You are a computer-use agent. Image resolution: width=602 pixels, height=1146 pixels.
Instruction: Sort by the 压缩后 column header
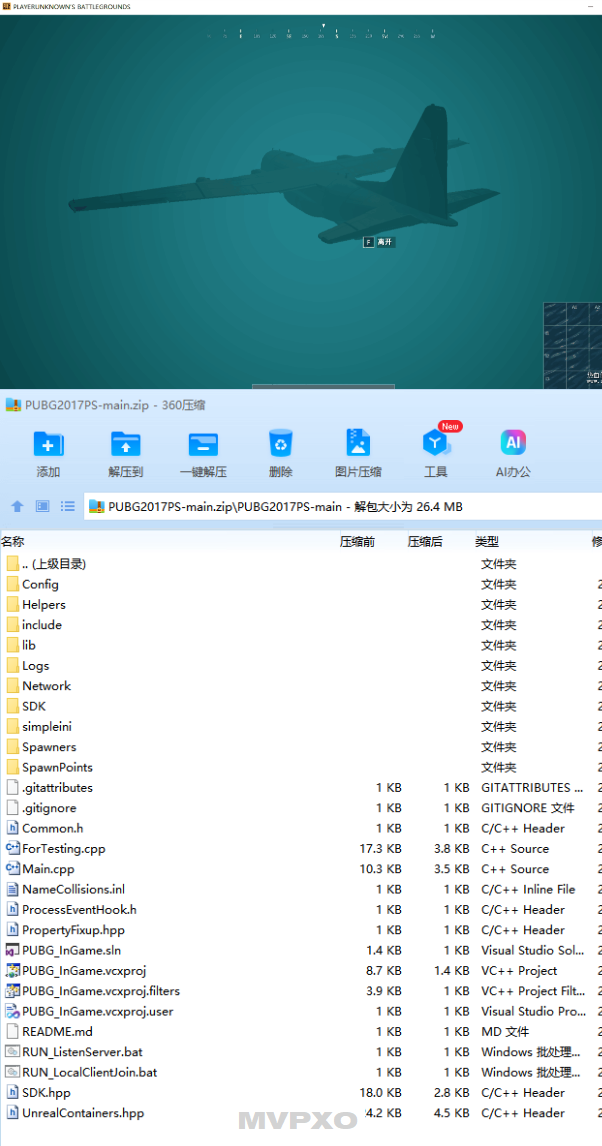(425, 542)
